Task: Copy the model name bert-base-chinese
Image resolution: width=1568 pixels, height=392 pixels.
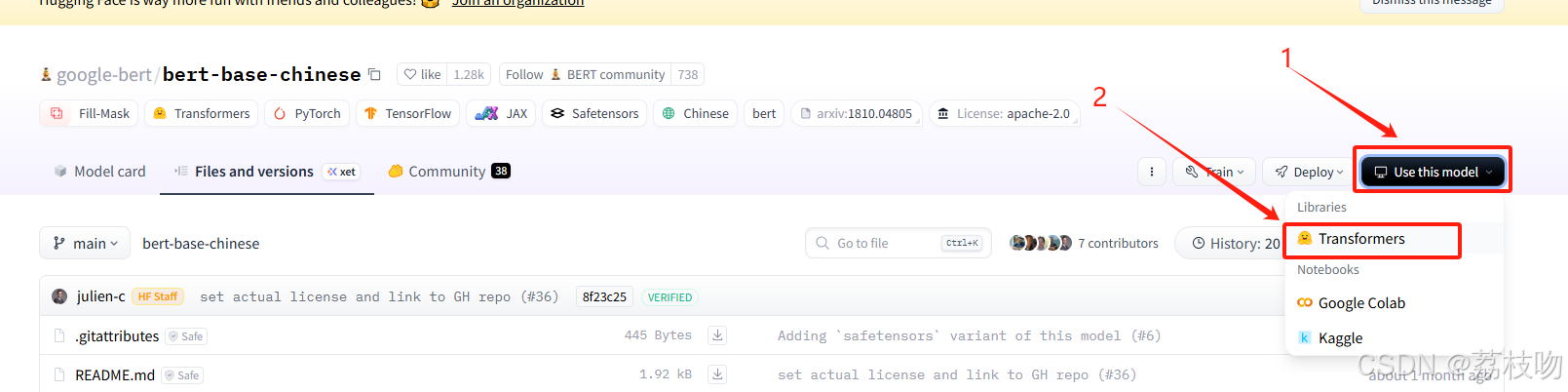Action: click(x=374, y=74)
